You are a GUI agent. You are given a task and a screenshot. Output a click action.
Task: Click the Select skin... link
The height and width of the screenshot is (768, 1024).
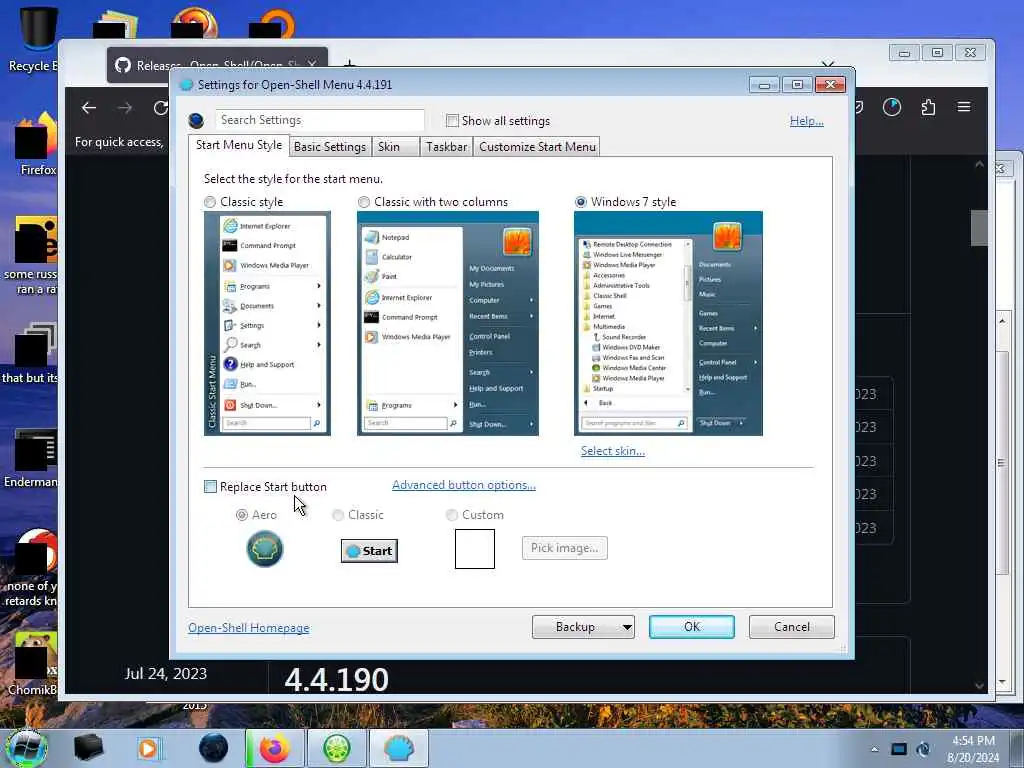613,451
